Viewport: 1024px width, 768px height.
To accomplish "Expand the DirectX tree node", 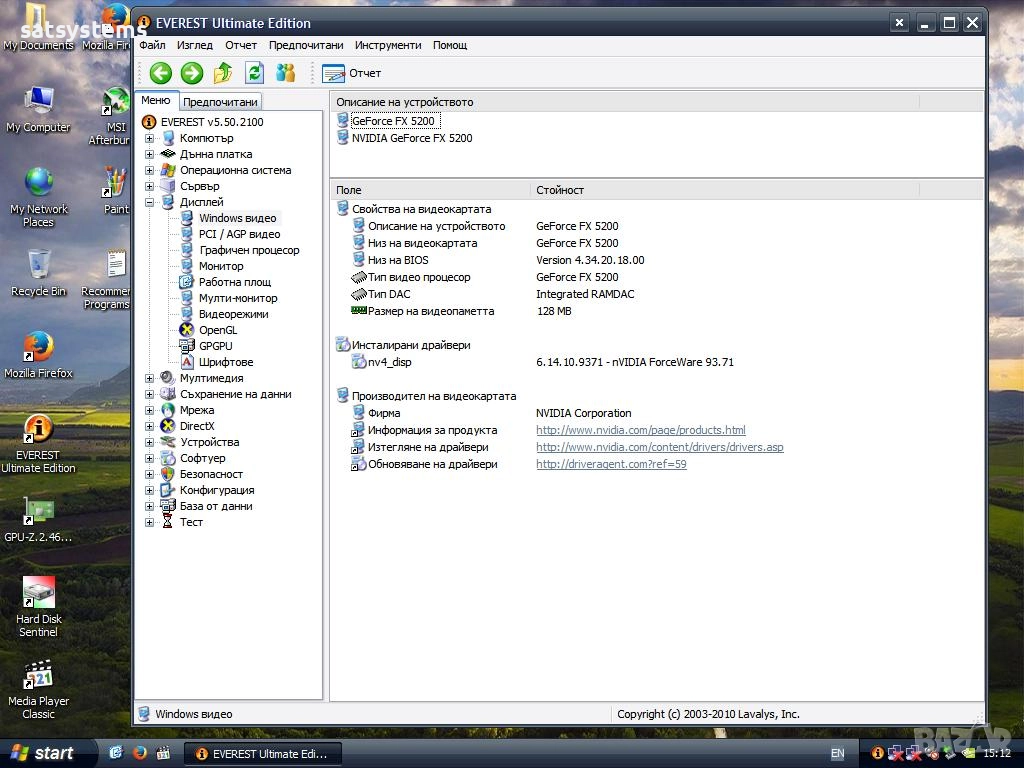I will 150,426.
